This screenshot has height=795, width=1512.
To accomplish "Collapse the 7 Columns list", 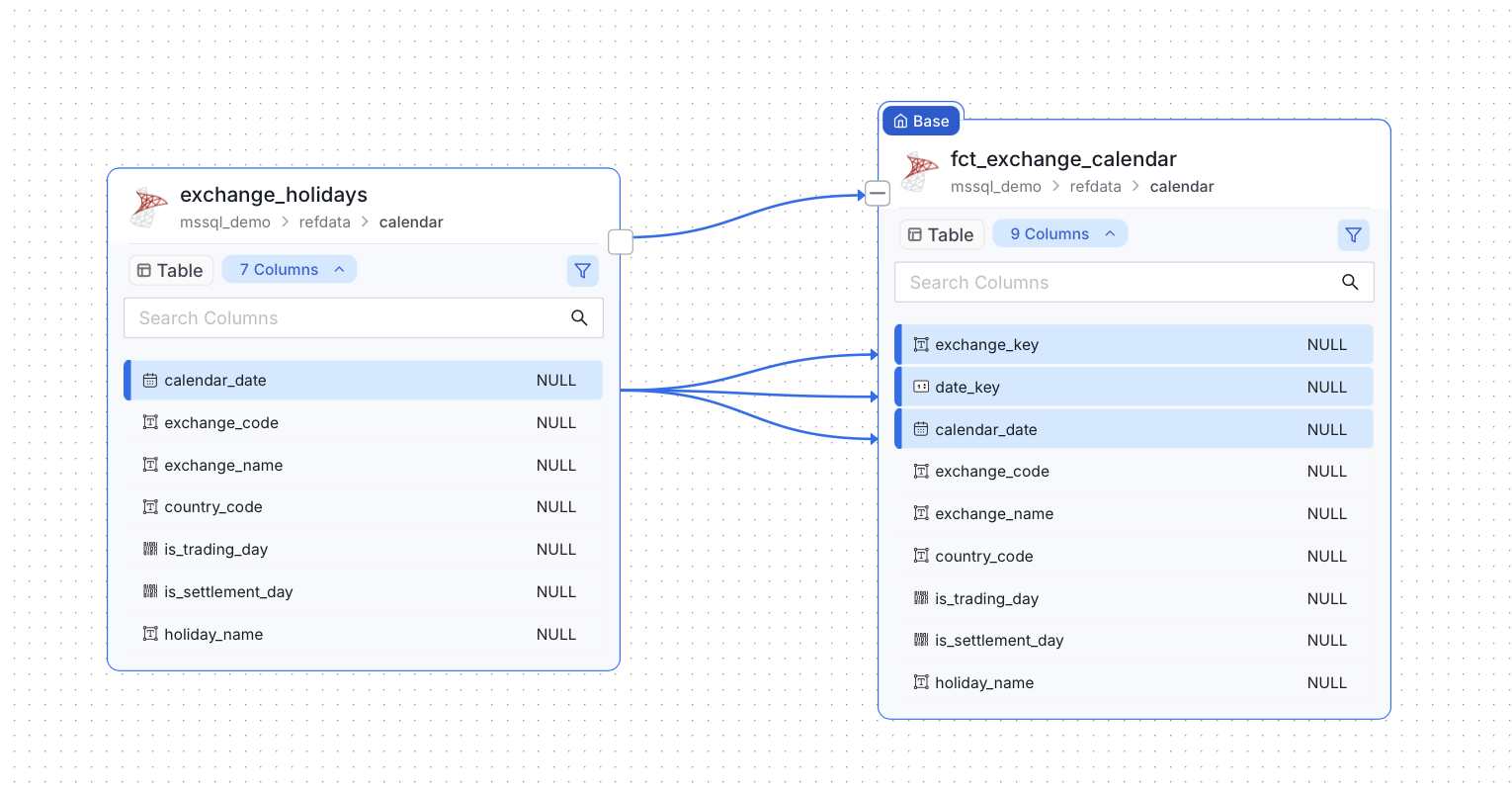I will pyautogui.click(x=290, y=269).
